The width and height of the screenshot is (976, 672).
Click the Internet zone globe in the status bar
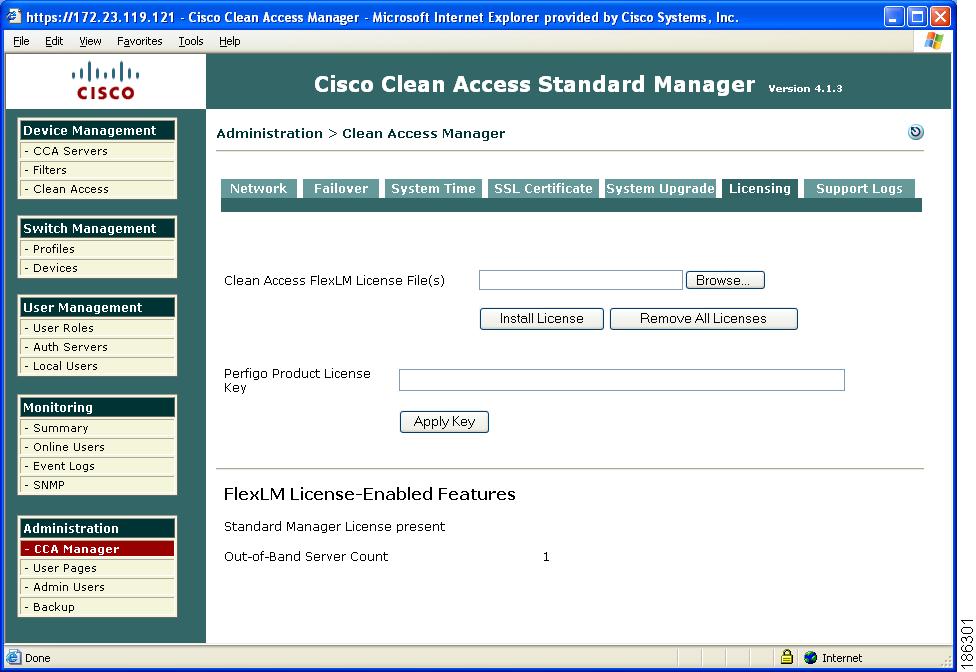pyautogui.click(x=809, y=657)
